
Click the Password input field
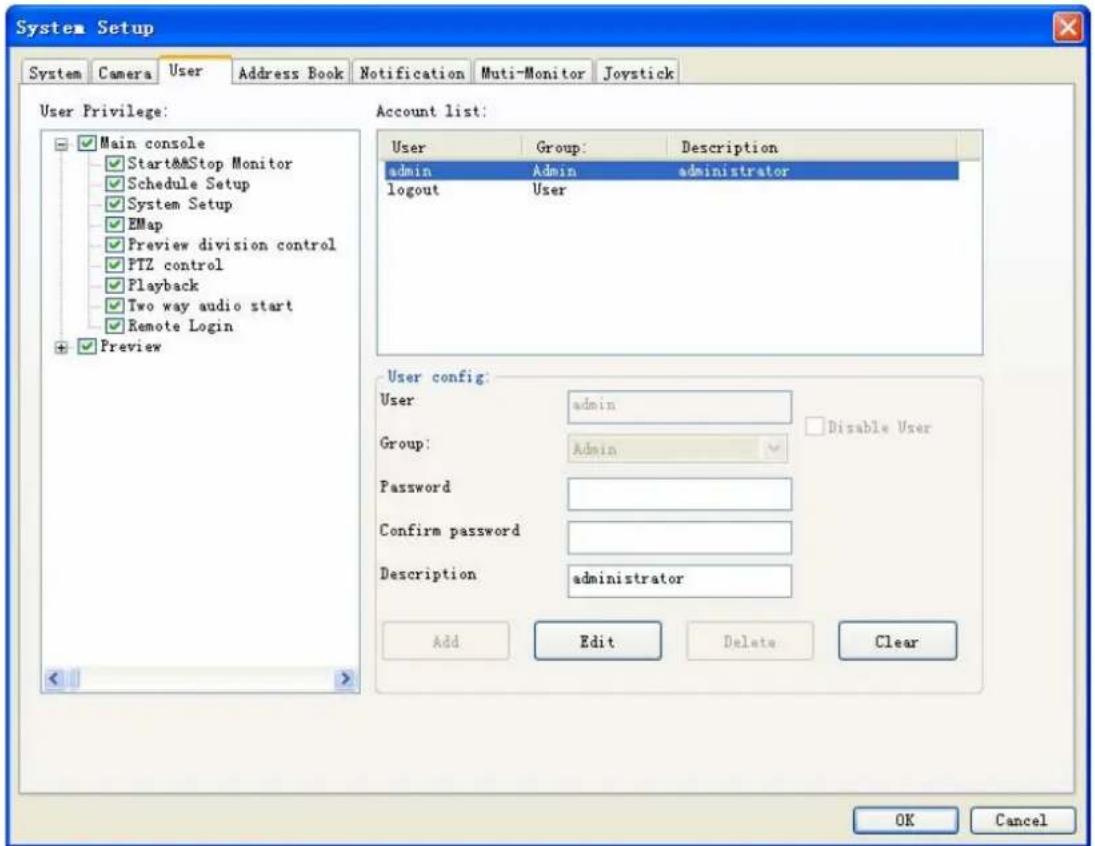[679, 494]
